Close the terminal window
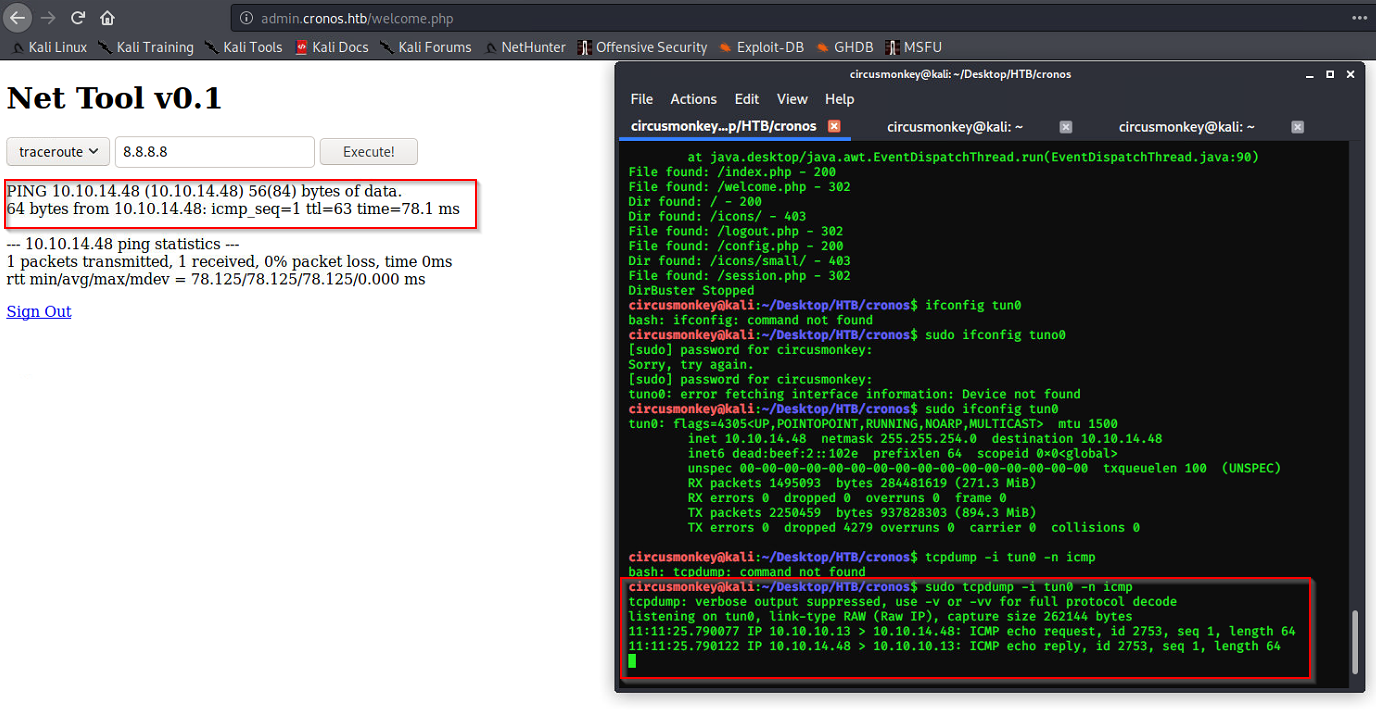This screenshot has height=712, width=1376. click(x=1351, y=74)
